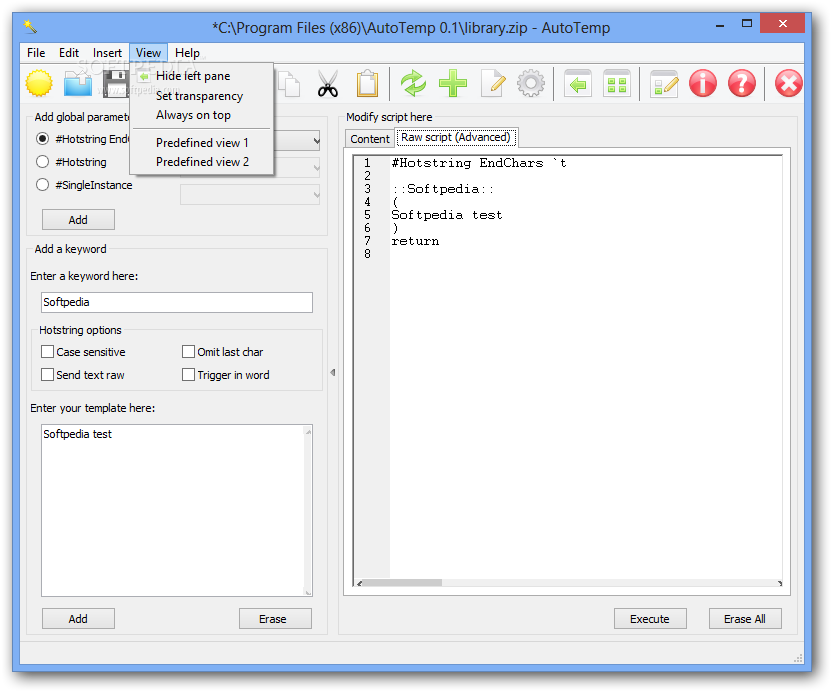Viewport: 832px width, 692px height.
Task: Click the Execute button
Action: tap(650, 619)
